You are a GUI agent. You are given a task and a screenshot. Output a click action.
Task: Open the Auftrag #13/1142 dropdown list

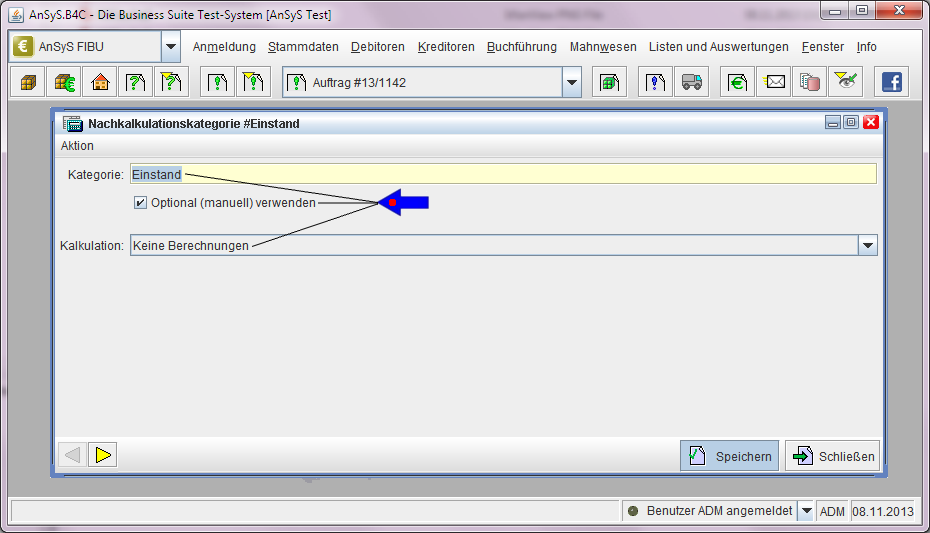[571, 83]
